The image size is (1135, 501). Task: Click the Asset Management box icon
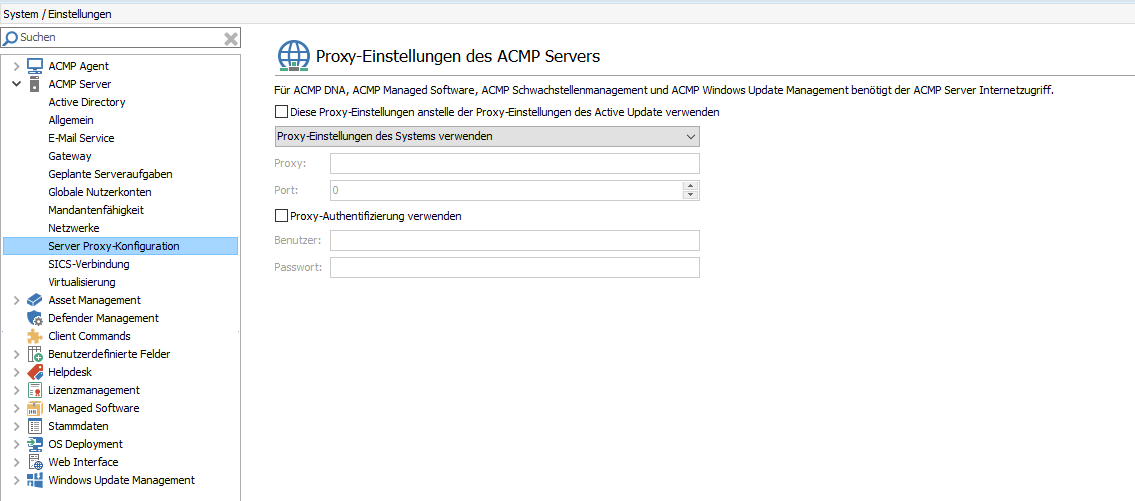35,300
